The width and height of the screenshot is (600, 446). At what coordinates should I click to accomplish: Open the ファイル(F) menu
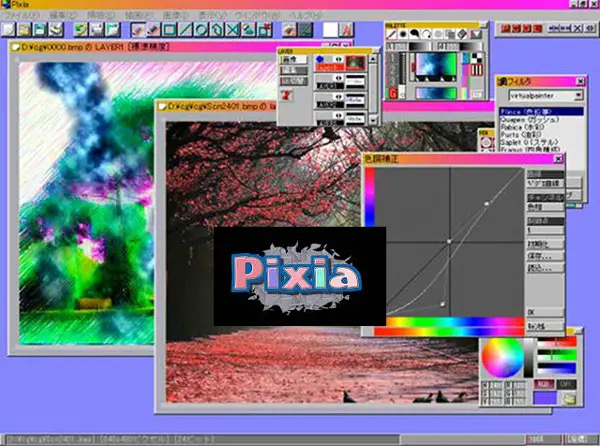(22, 16)
